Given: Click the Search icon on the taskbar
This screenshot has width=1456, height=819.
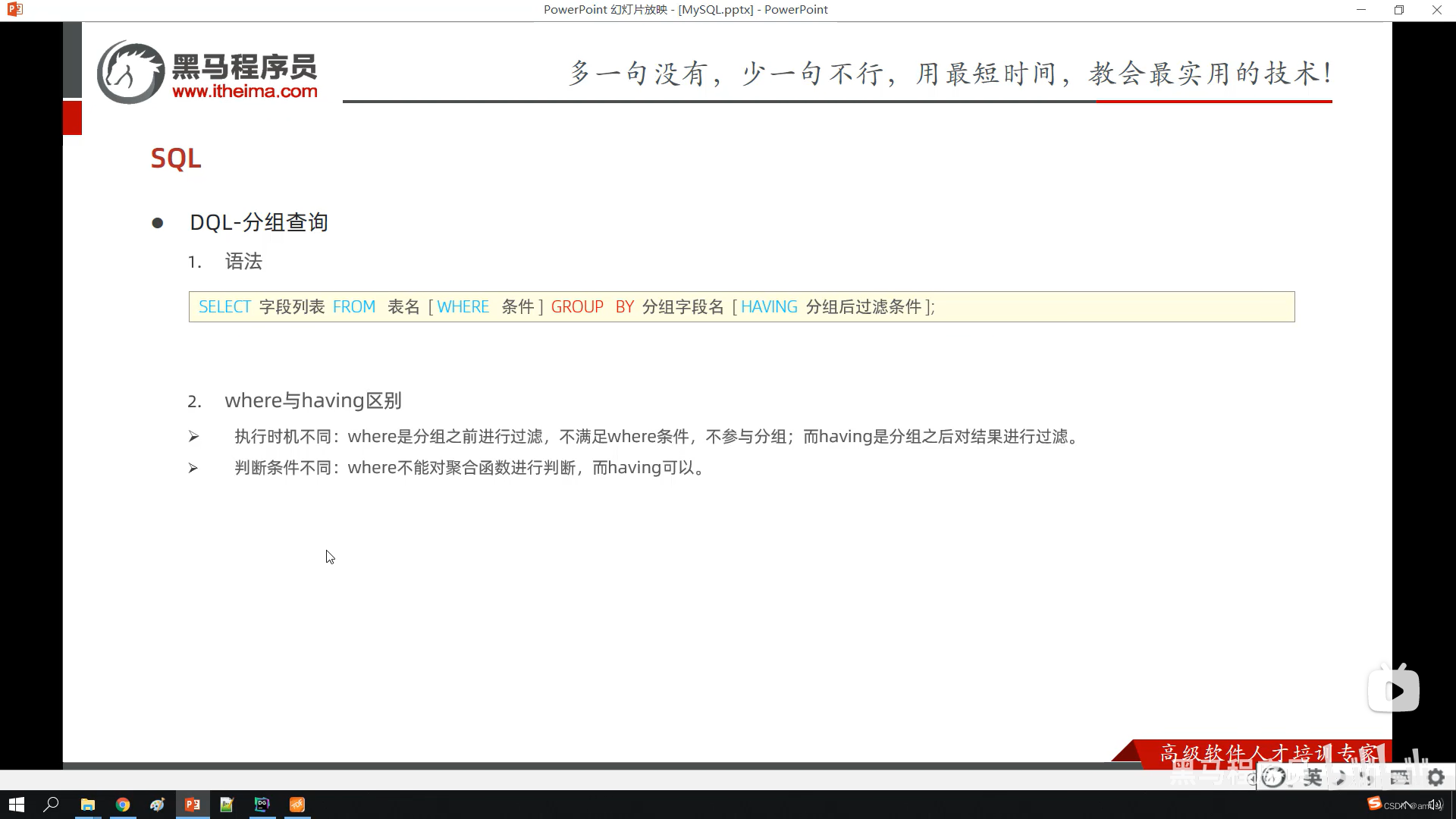Looking at the screenshot, I should point(52,804).
